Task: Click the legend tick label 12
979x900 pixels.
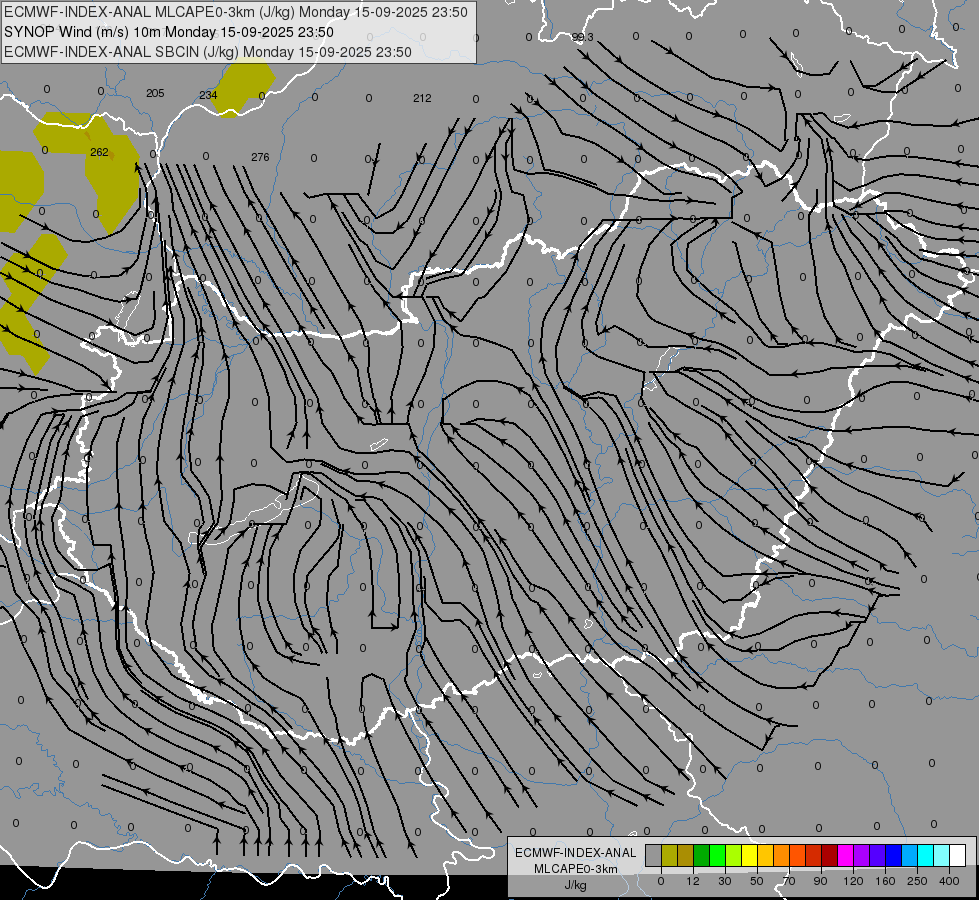Action: pyautogui.click(x=693, y=881)
